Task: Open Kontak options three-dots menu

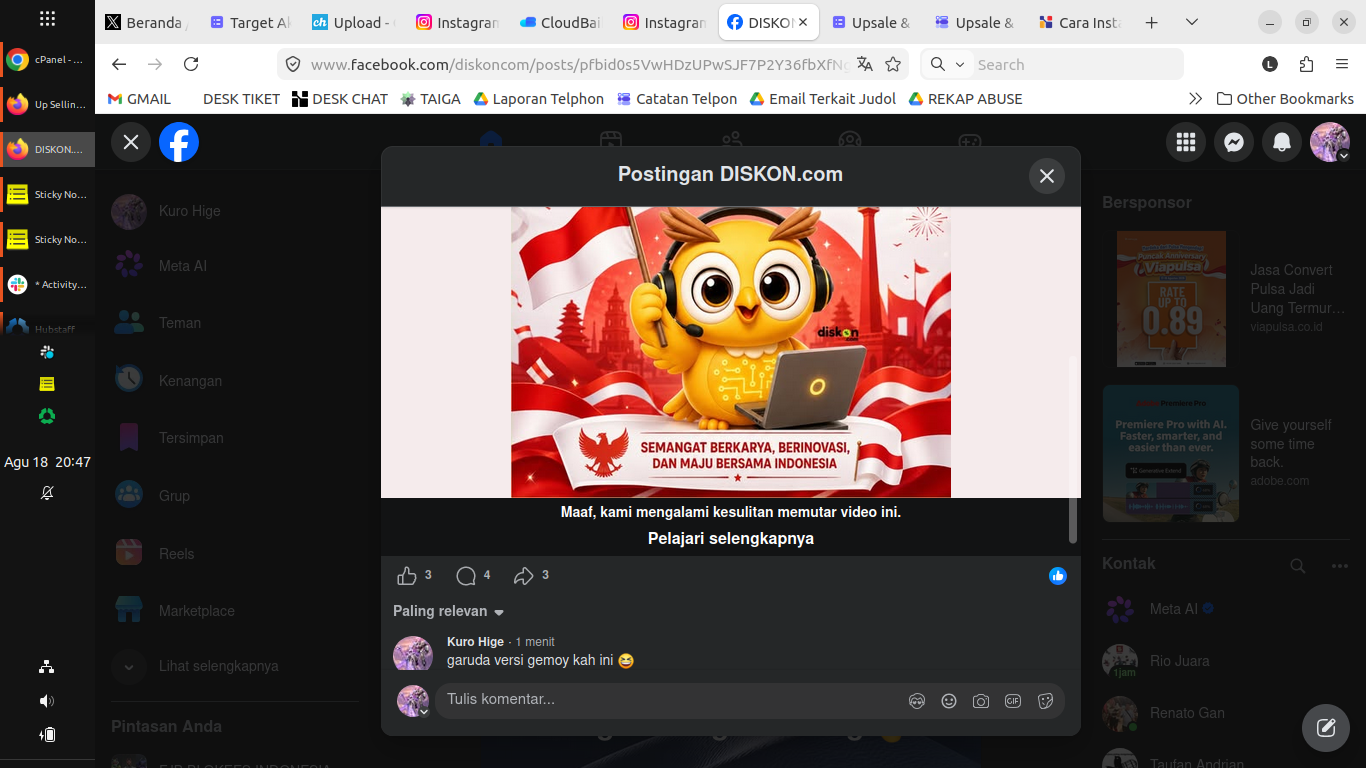Action: click(1340, 566)
